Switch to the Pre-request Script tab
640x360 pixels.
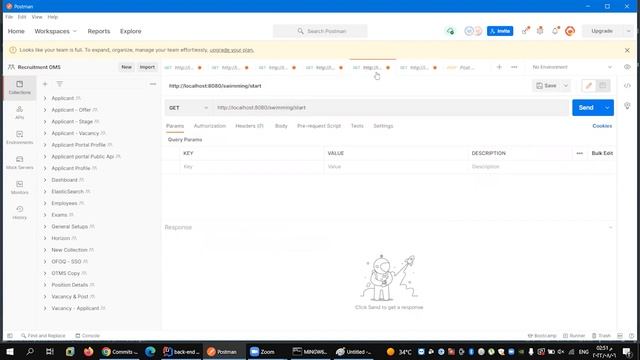[x=319, y=126]
